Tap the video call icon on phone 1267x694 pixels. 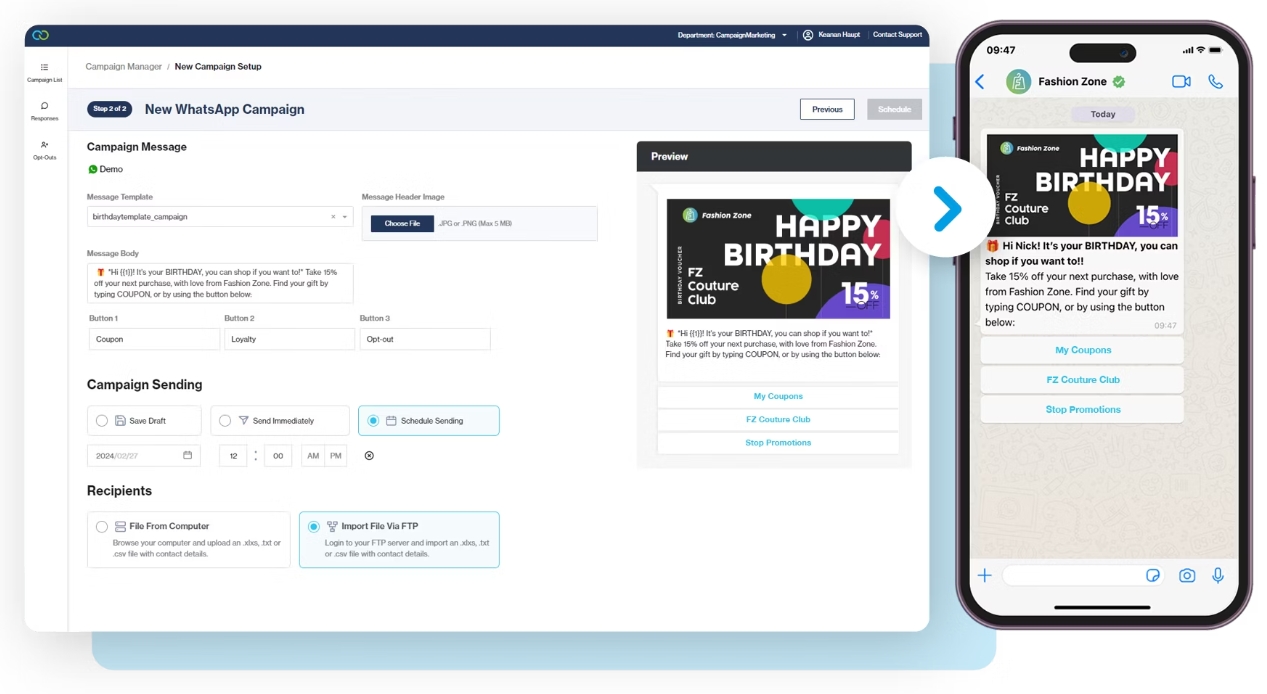[1181, 82]
